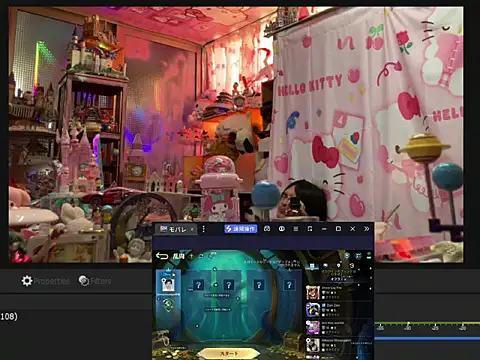Select the モバレ emulator tab
480x360 pixels.
tap(177, 229)
